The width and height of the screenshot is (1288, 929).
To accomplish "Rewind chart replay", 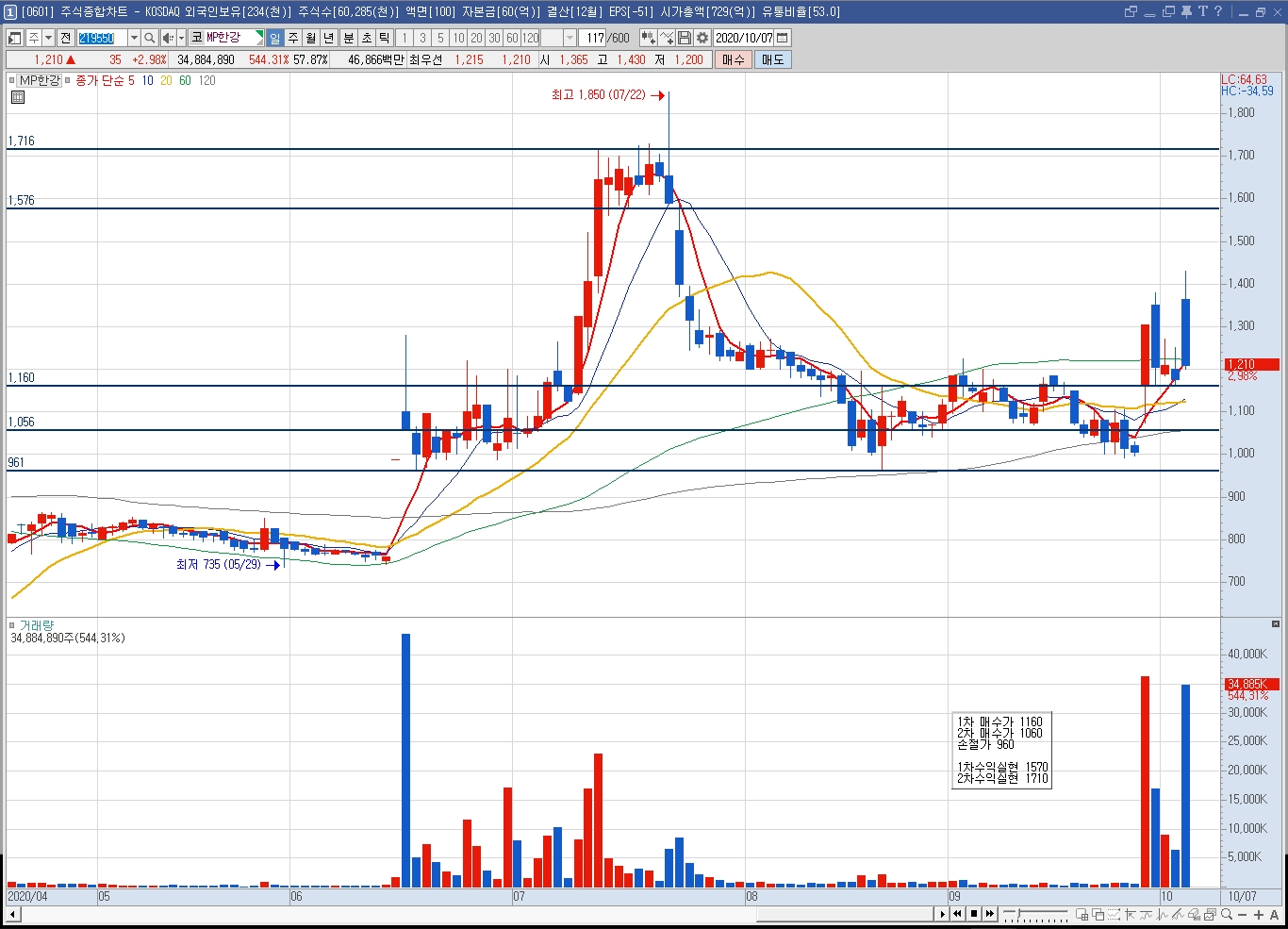I will [x=957, y=914].
